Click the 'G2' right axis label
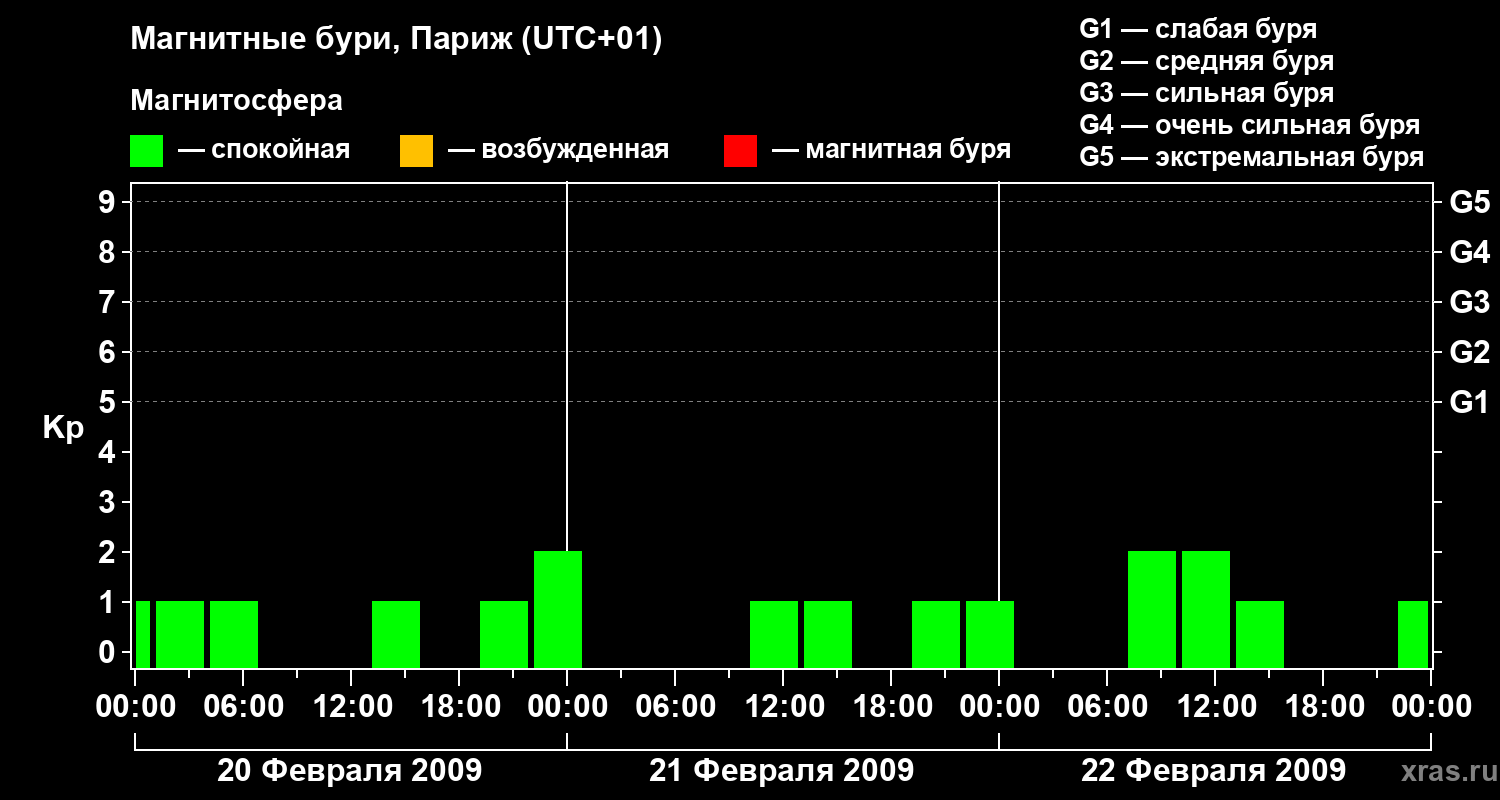Viewport: 1500px width, 800px height. click(x=1469, y=352)
